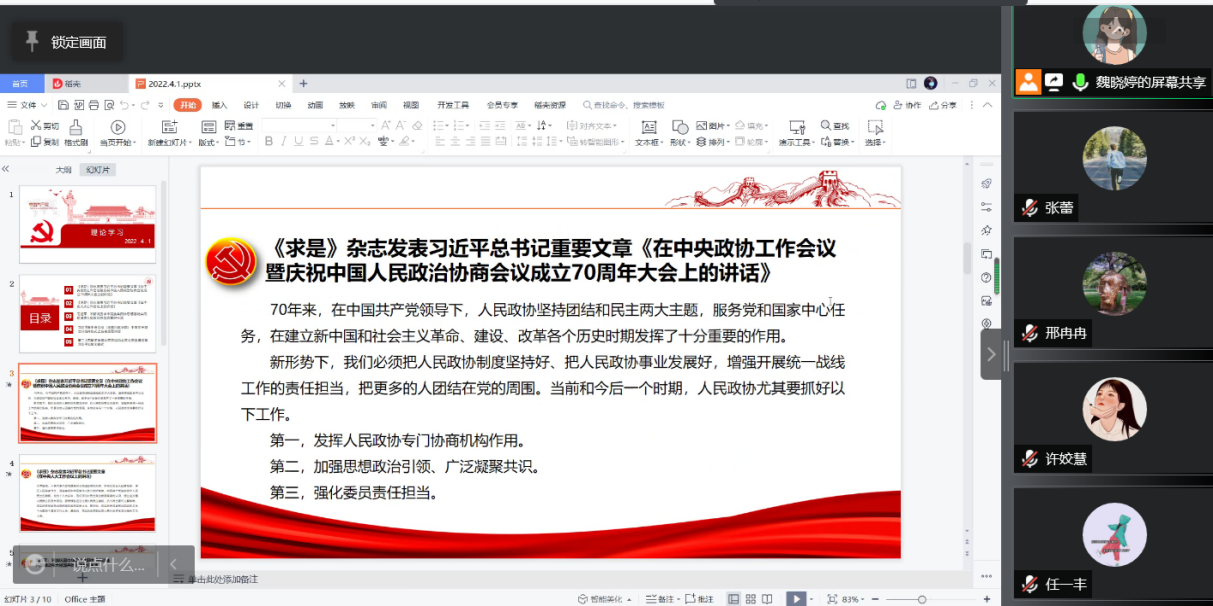Click the Print icon in quick toolbar
The width and height of the screenshot is (1213, 606).
94,105
